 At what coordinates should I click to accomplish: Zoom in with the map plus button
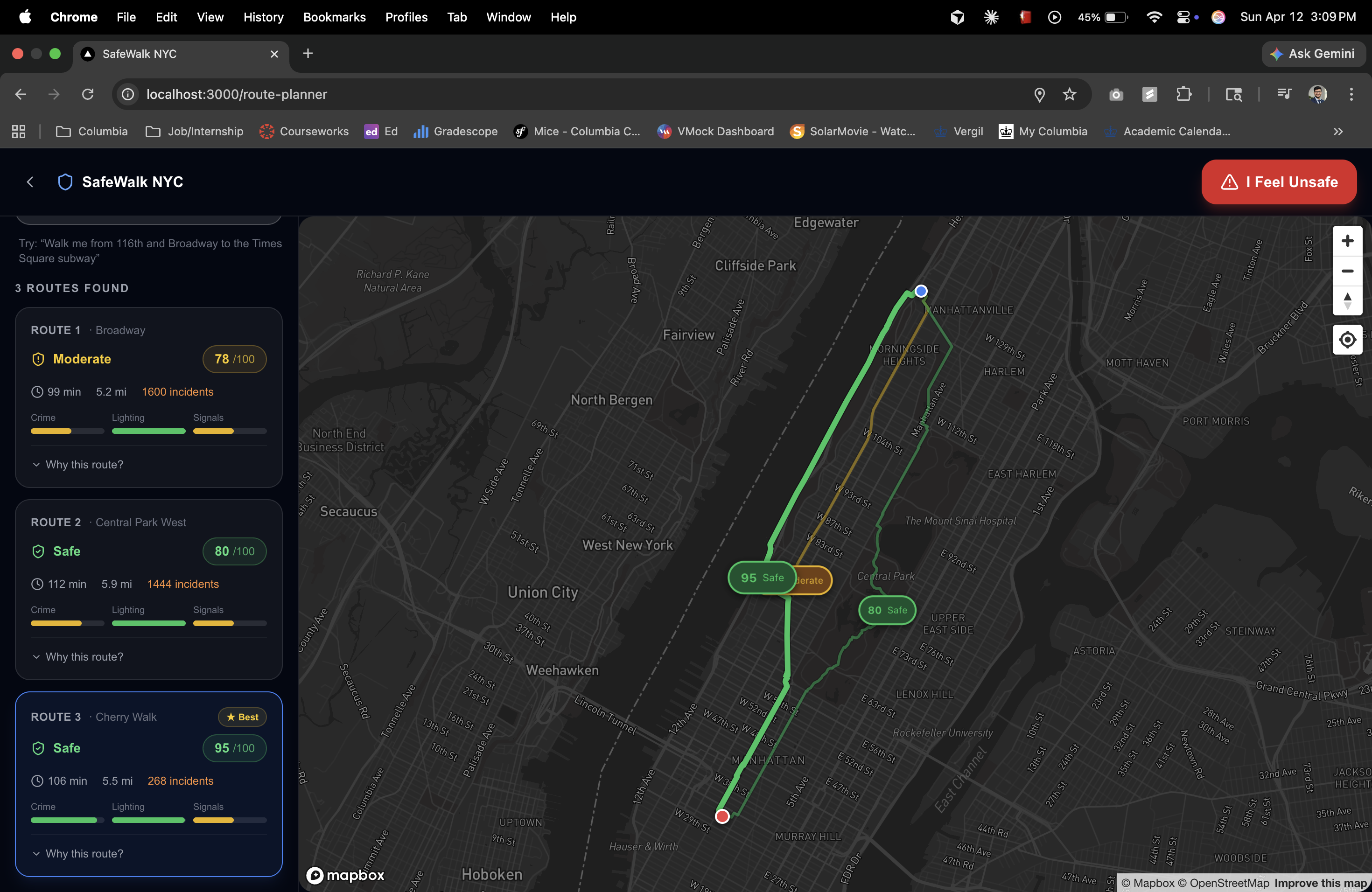click(x=1347, y=241)
